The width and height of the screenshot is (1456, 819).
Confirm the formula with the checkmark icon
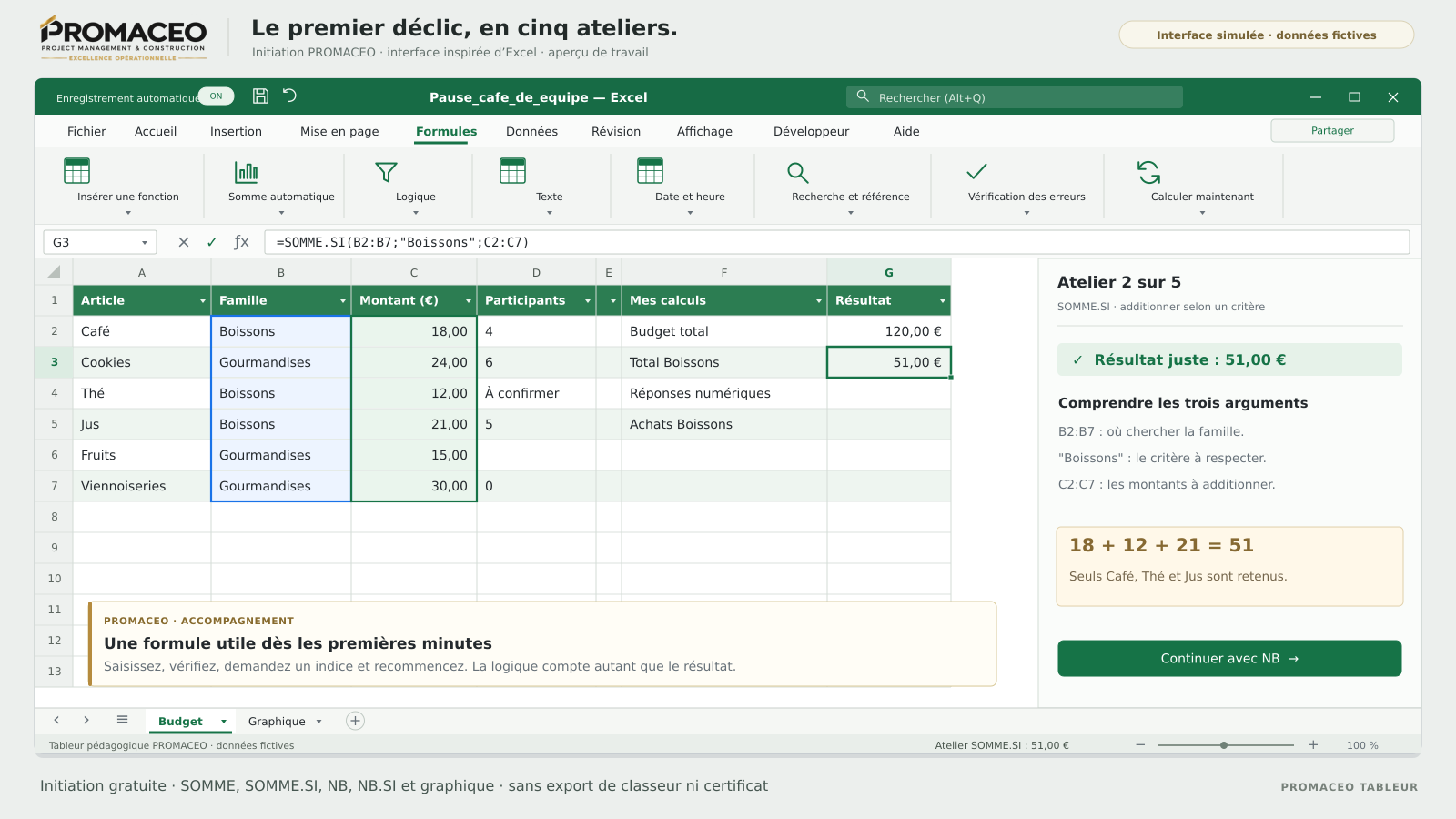212,242
